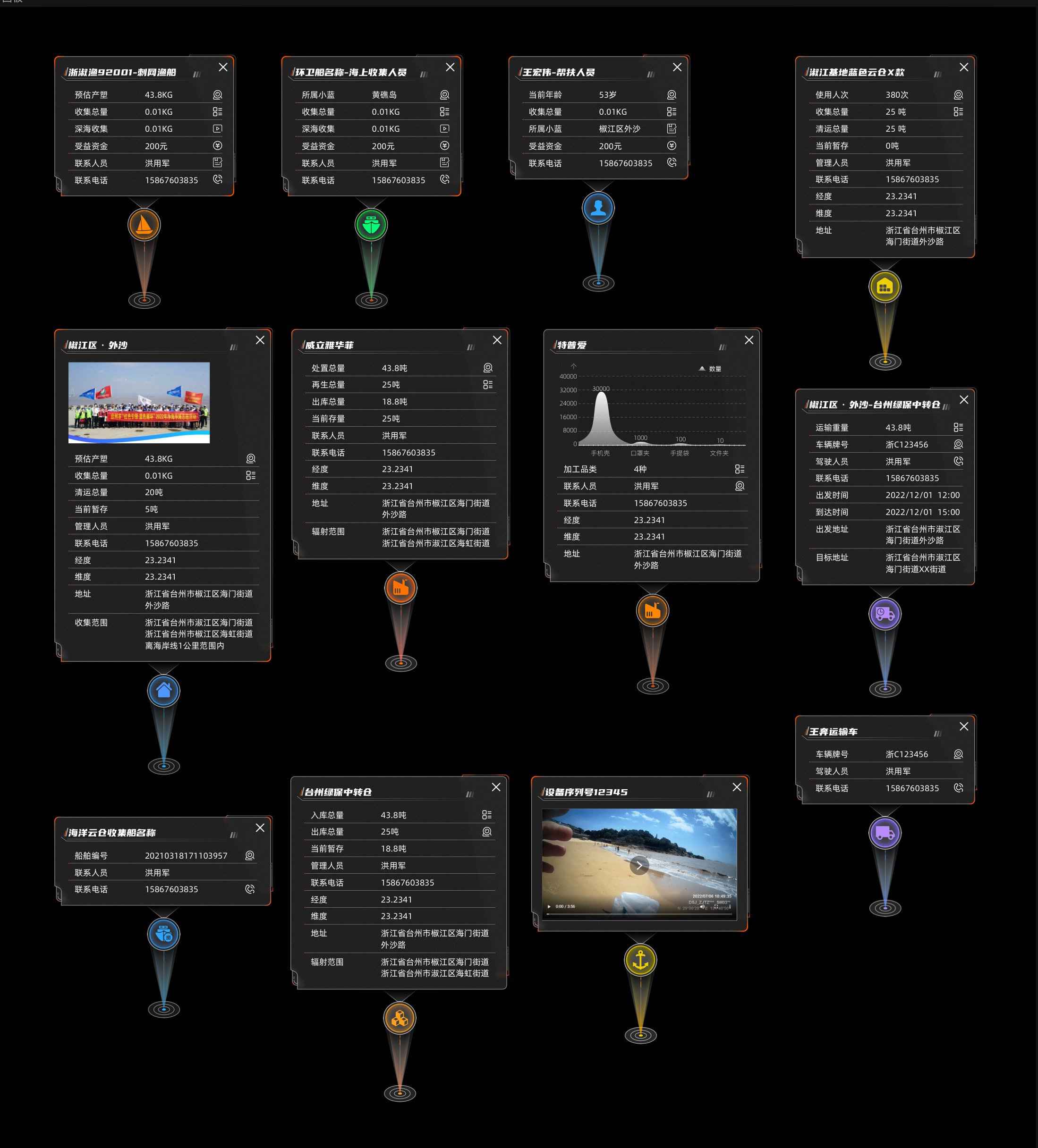Click the list icon beside 加工品类 in 特普爱 card
The height and width of the screenshot is (1148, 1038).
pos(740,469)
